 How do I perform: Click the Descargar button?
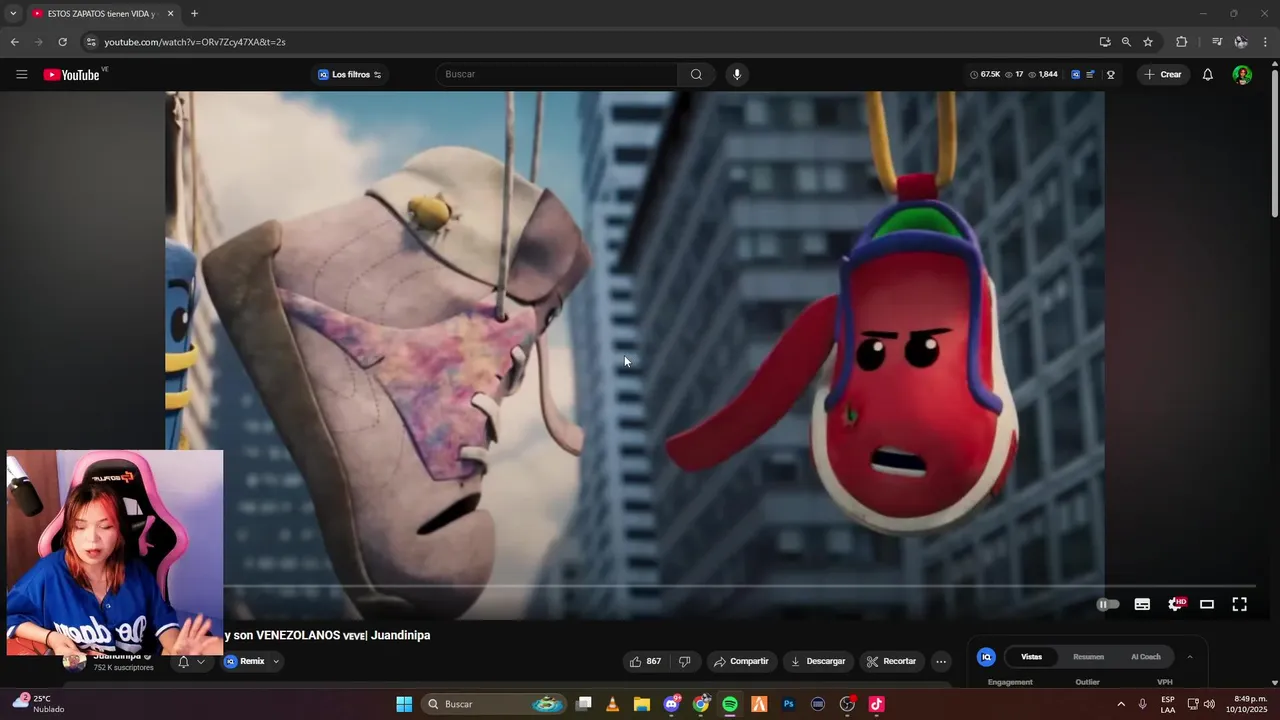[818, 661]
